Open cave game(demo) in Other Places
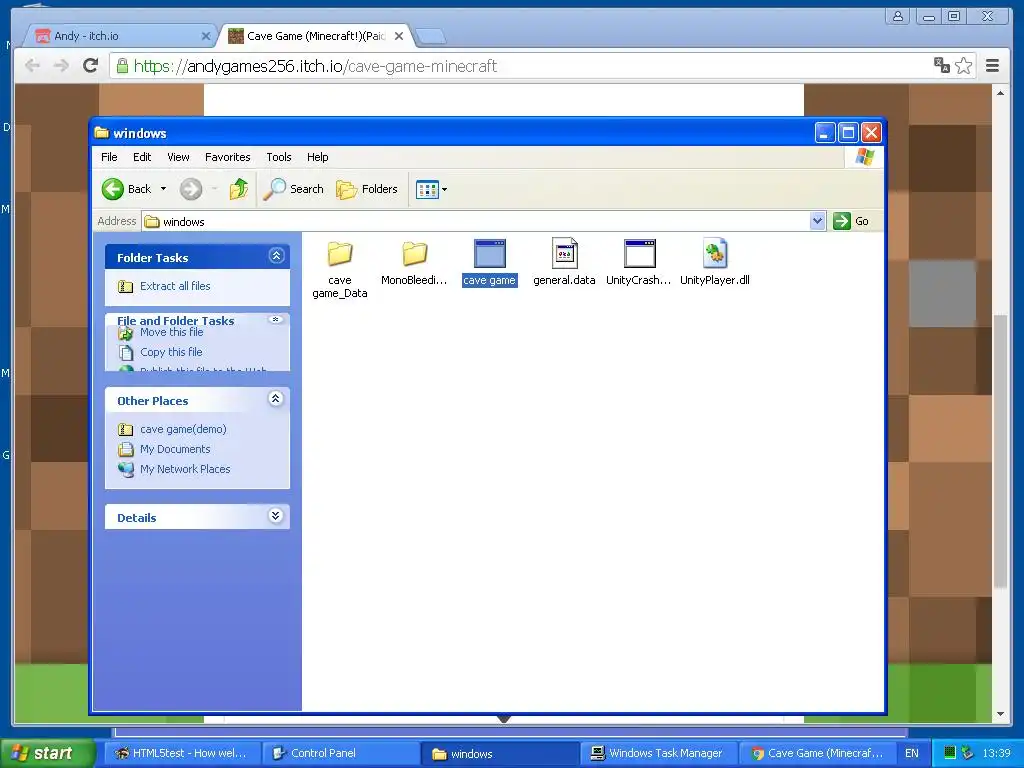 (183, 429)
